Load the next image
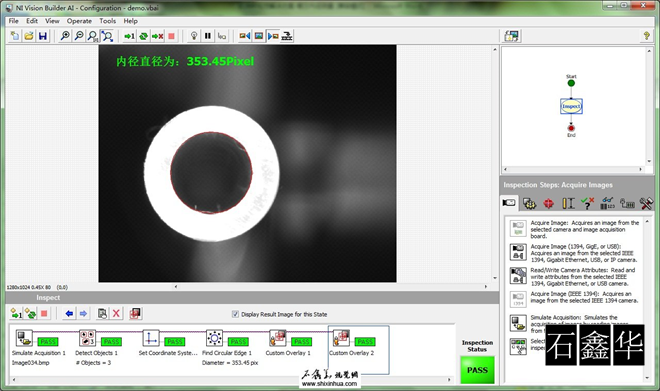The width and height of the screenshot is (660, 391). (273, 36)
